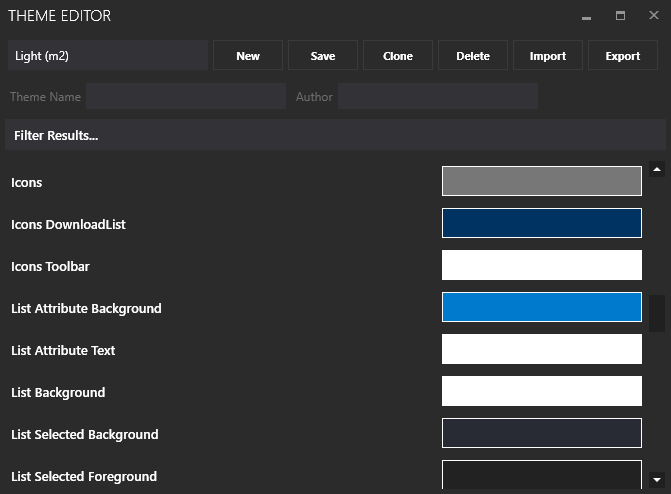Screen dimensions: 671x494
Task: Open the Light (m2) theme dropdown
Action: click(x=108, y=55)
